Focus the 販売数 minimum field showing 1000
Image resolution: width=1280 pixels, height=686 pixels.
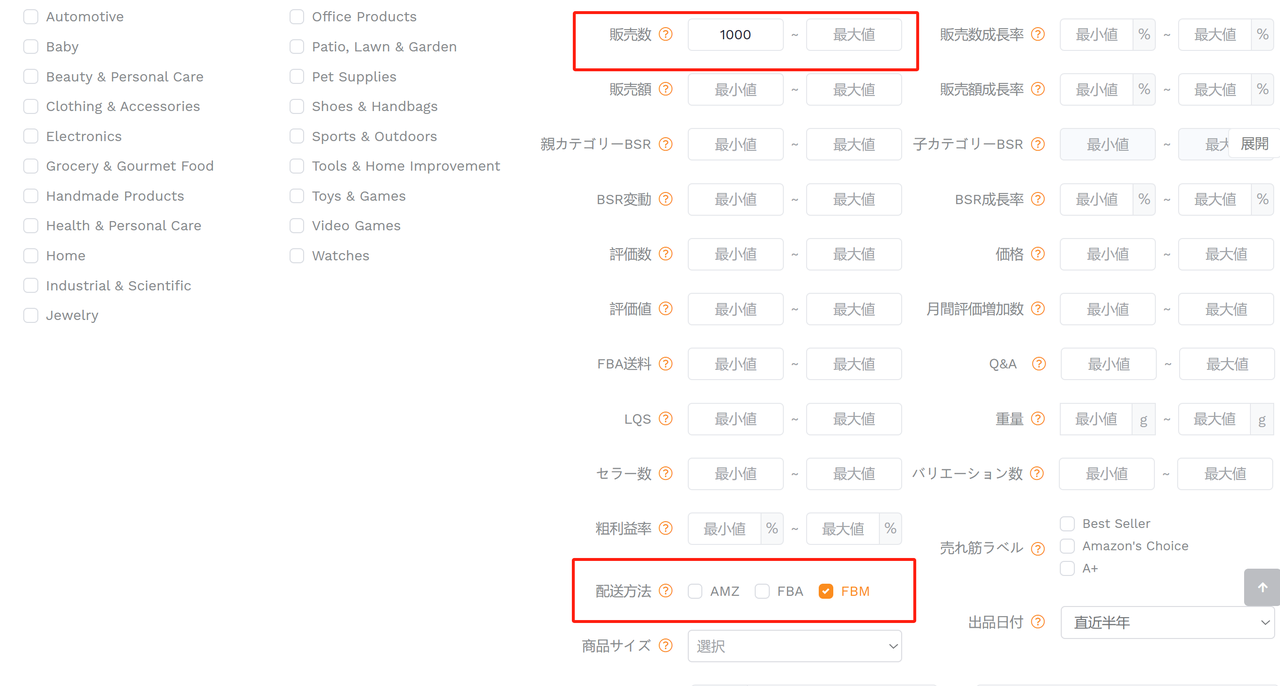(736, 35)
